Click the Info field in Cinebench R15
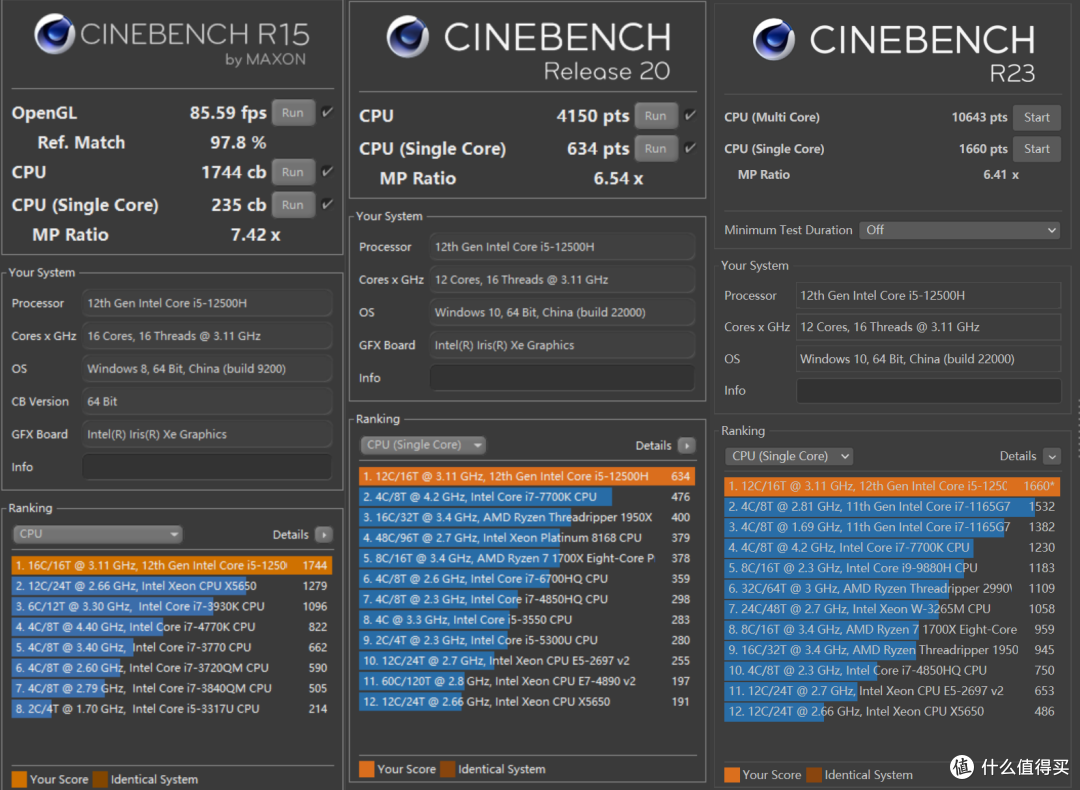The width and height of the screenshot is (1080, 790). pos(207,467)
